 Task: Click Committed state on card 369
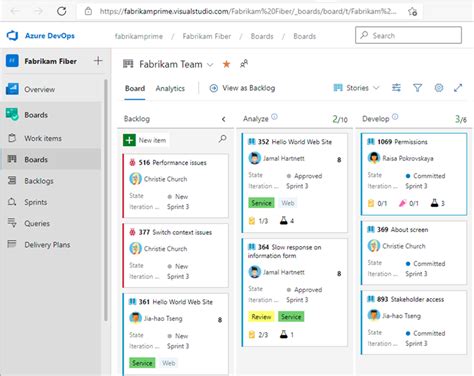[x=425, y=264]
